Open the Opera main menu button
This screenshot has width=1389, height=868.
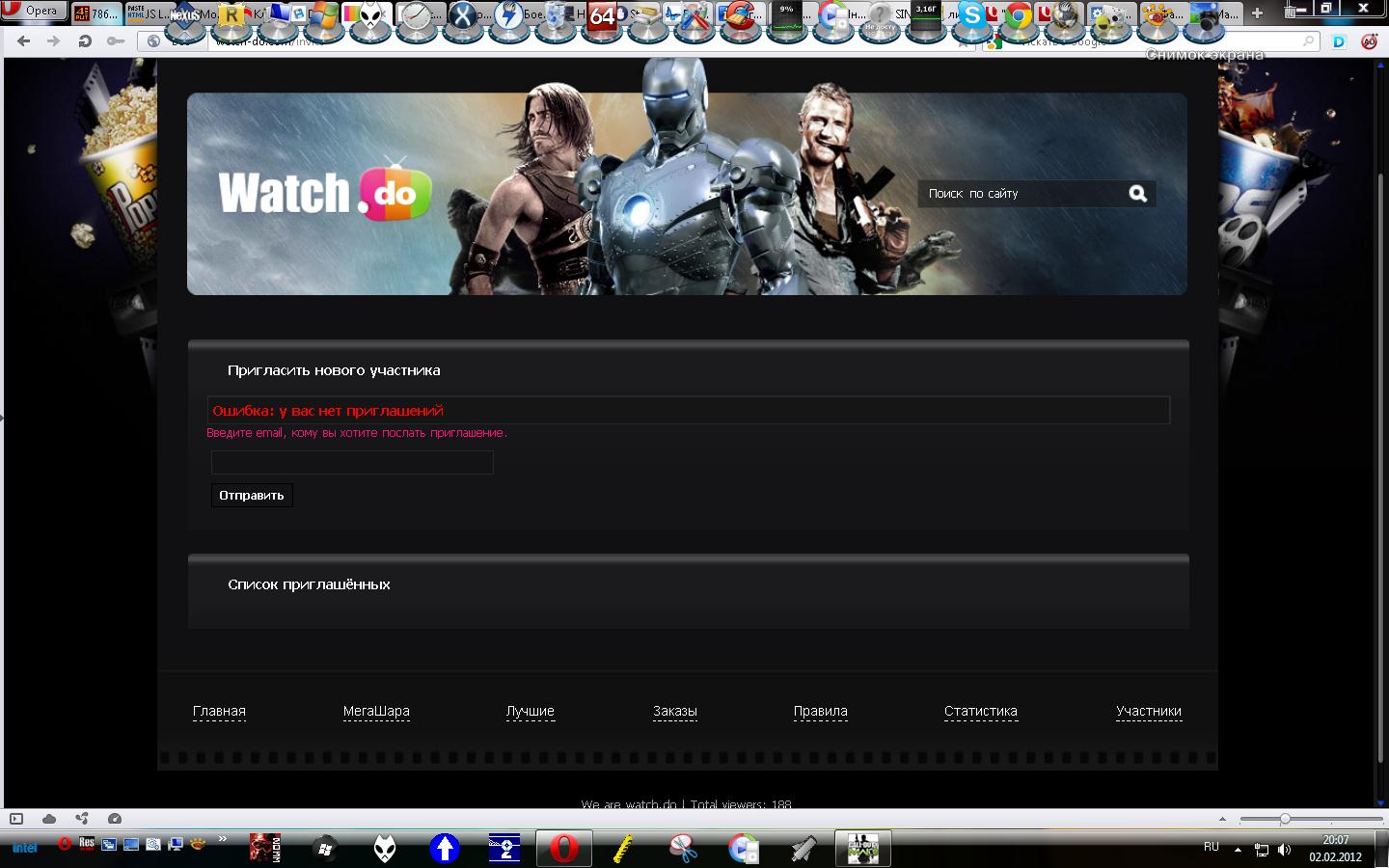point(34,11)
